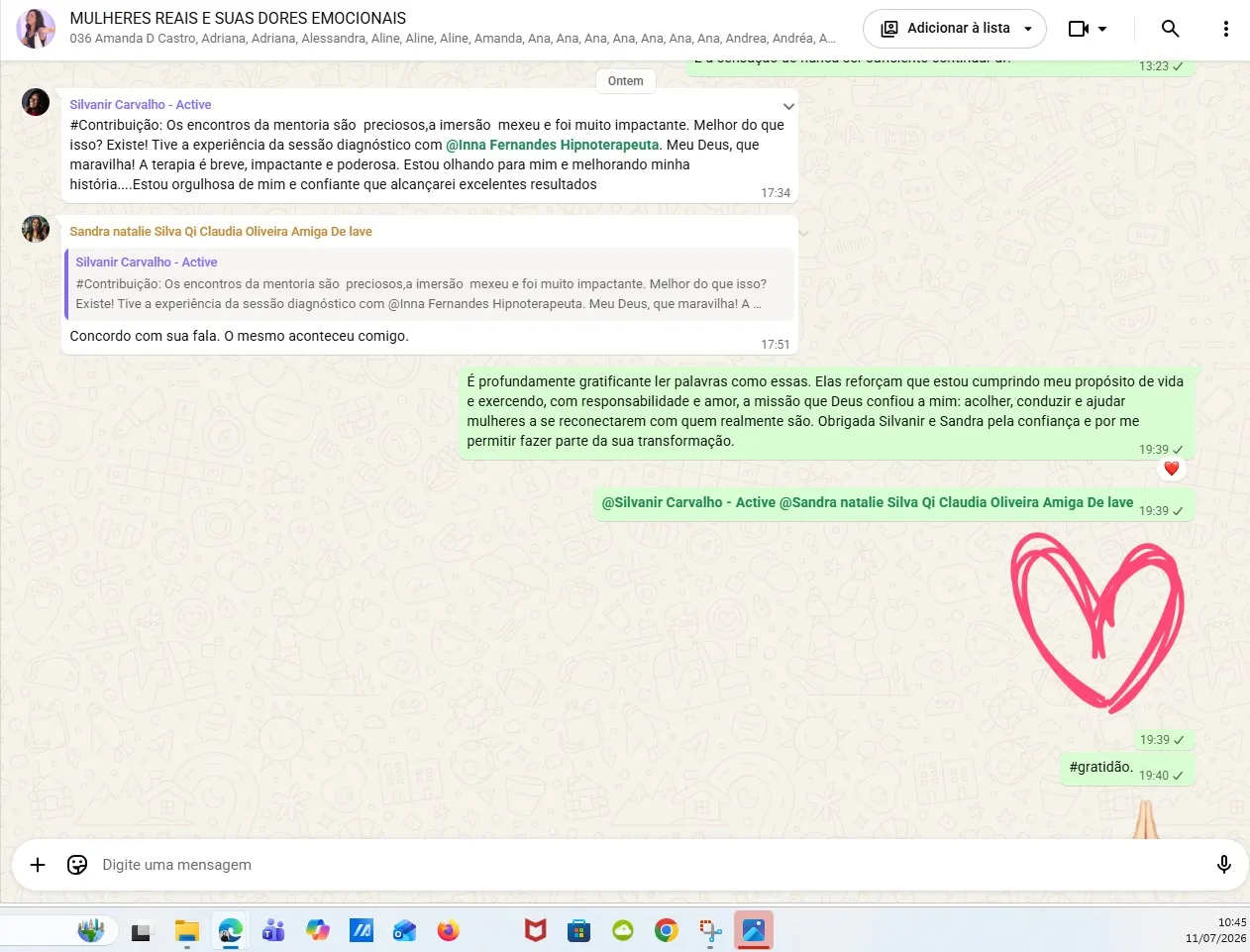Launch Google Chrome from the taskbar
Screen dimensions: 1250x952
[667, 930]
